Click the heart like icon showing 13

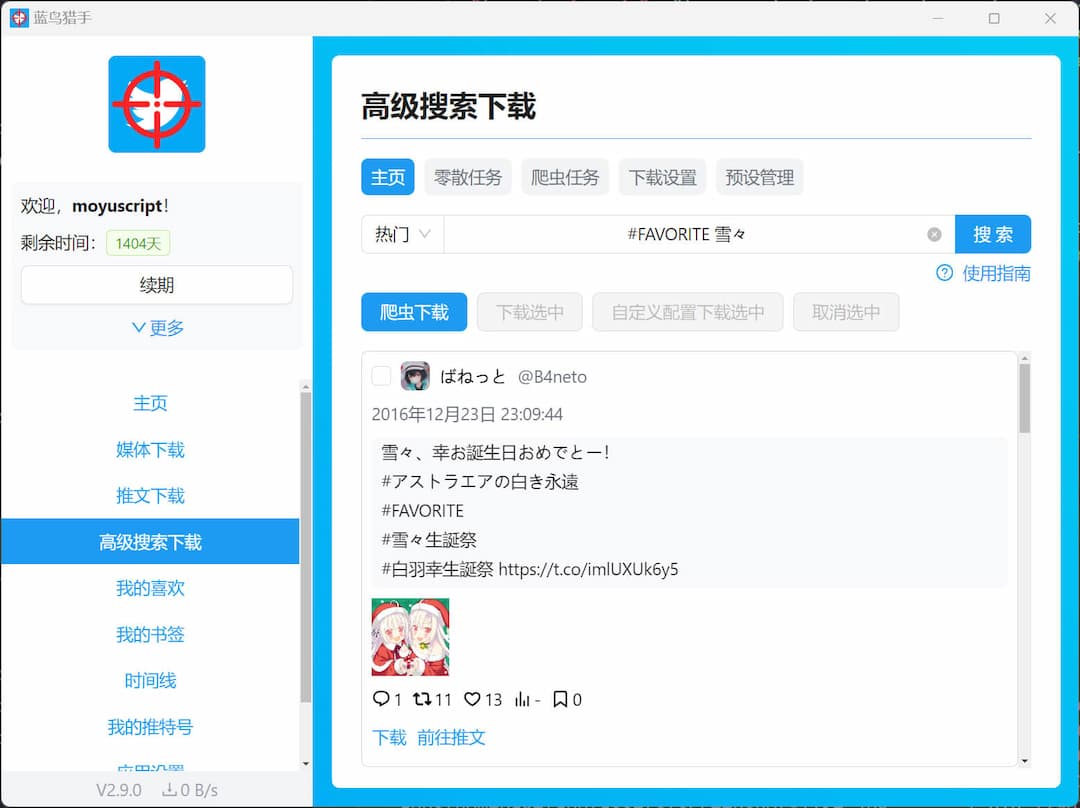470,699
